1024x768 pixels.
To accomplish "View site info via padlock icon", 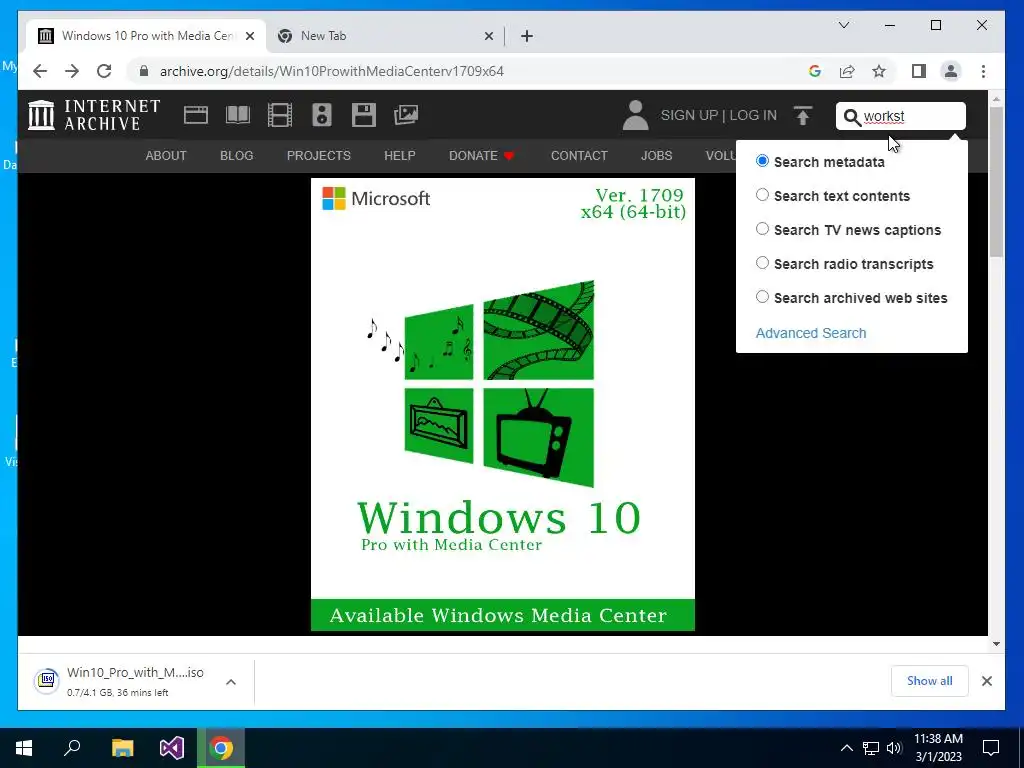I will click(x=144, y=71).
